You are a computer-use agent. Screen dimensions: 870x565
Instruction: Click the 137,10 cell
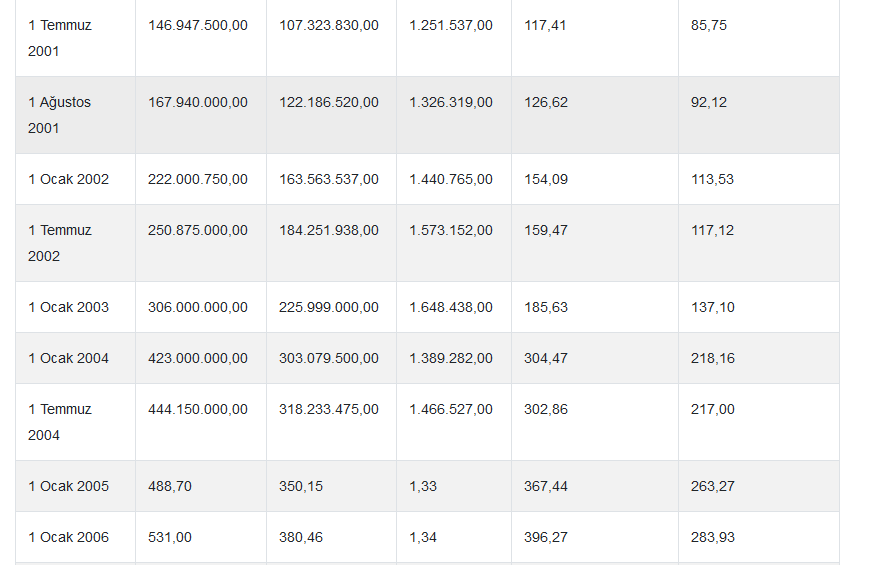[713, 307]
